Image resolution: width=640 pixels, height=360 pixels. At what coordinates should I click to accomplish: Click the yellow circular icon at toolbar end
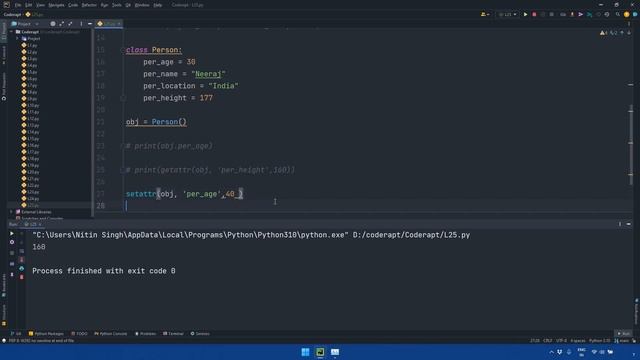[627, 14]
